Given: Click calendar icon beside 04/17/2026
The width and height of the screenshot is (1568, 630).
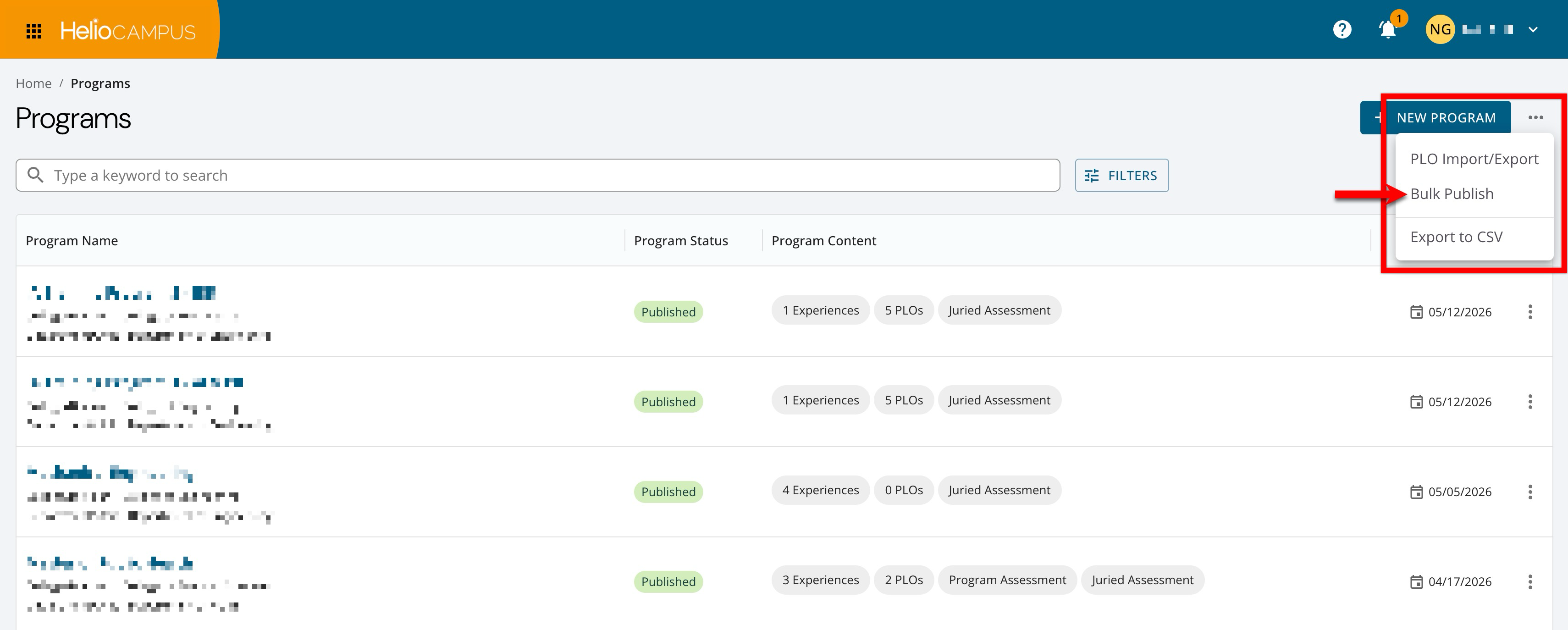Looking at the screenshot, I should click(1416, 581).
